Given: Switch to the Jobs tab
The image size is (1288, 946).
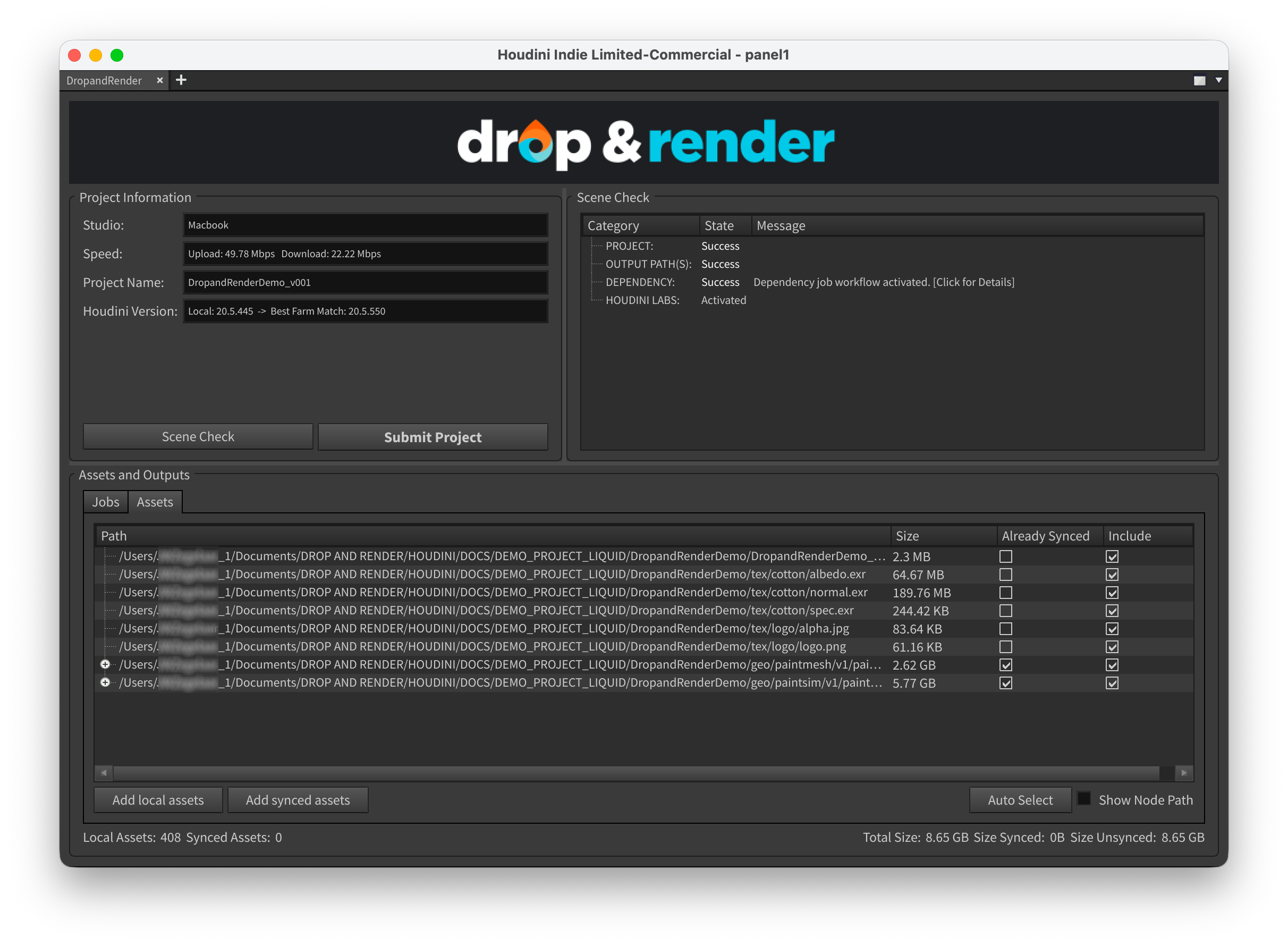Looking at the screenshot, I should pos(105,502).
